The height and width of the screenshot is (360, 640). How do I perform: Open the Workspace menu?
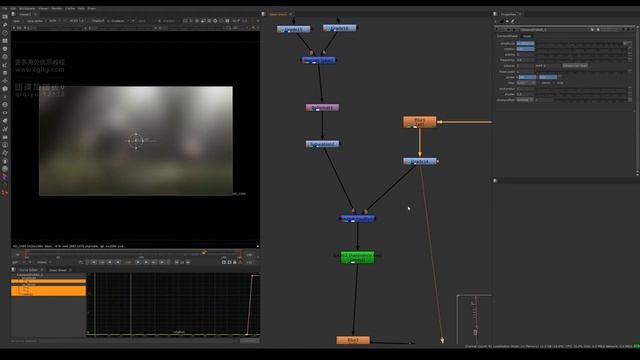[27, 8]
